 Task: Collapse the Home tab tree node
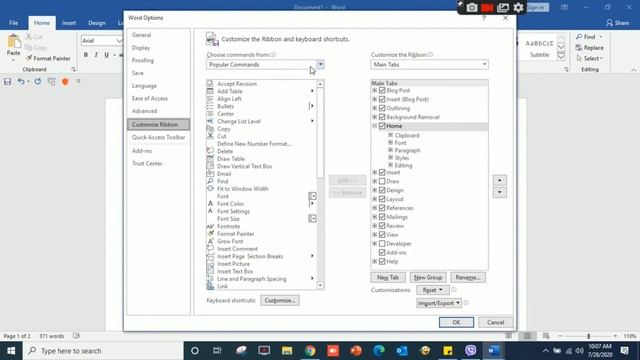click(375, 126)
